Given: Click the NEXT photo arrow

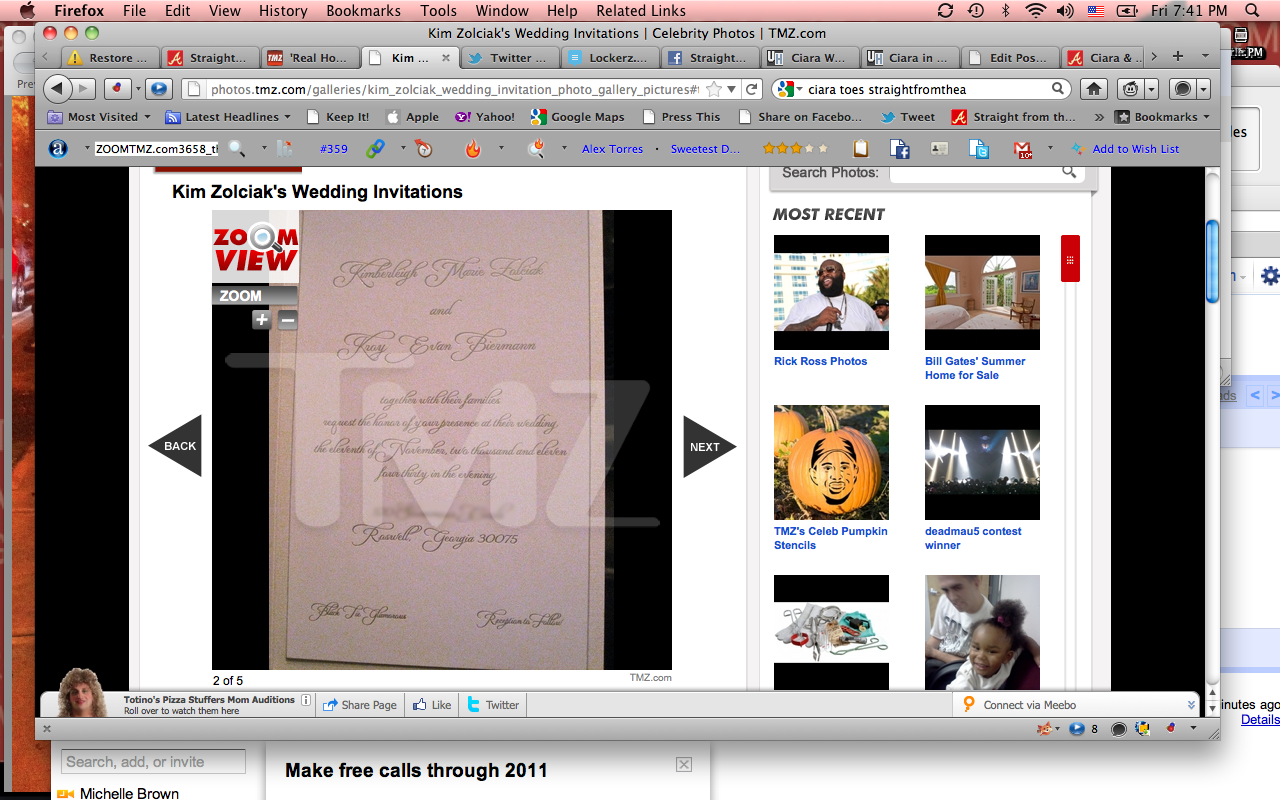Looking at the screenshot, I should tap(708, 446).
